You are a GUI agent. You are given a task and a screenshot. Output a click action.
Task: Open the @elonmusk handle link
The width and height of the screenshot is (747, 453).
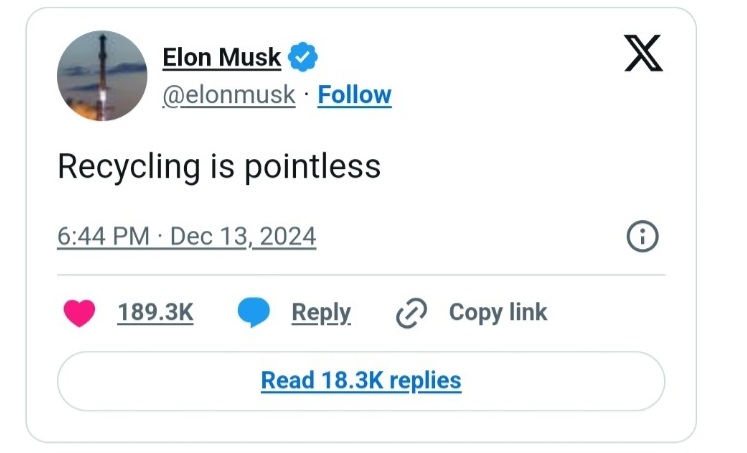(229, 95)
